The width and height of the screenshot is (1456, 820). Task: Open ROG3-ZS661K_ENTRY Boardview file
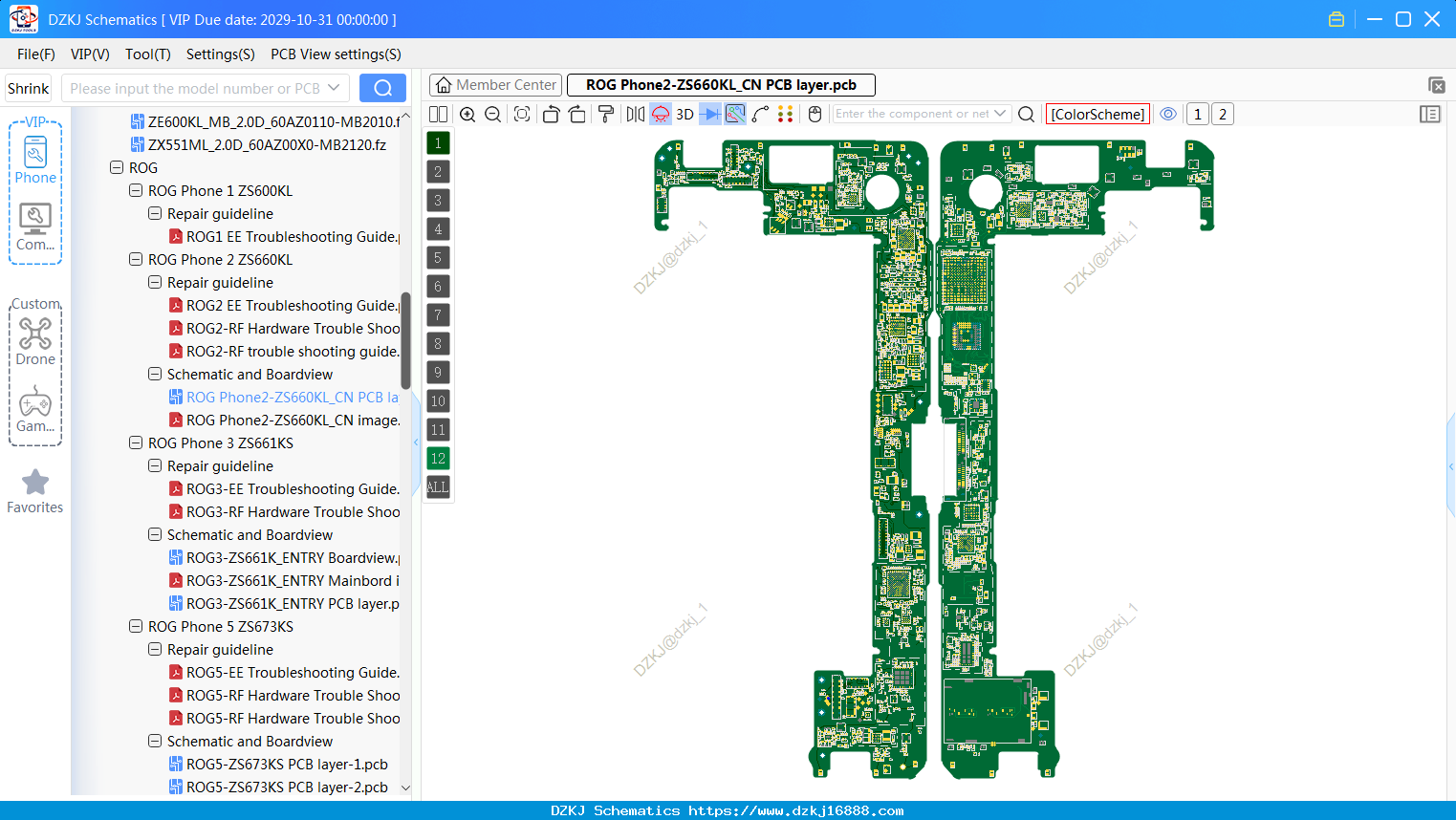[285, 557]
